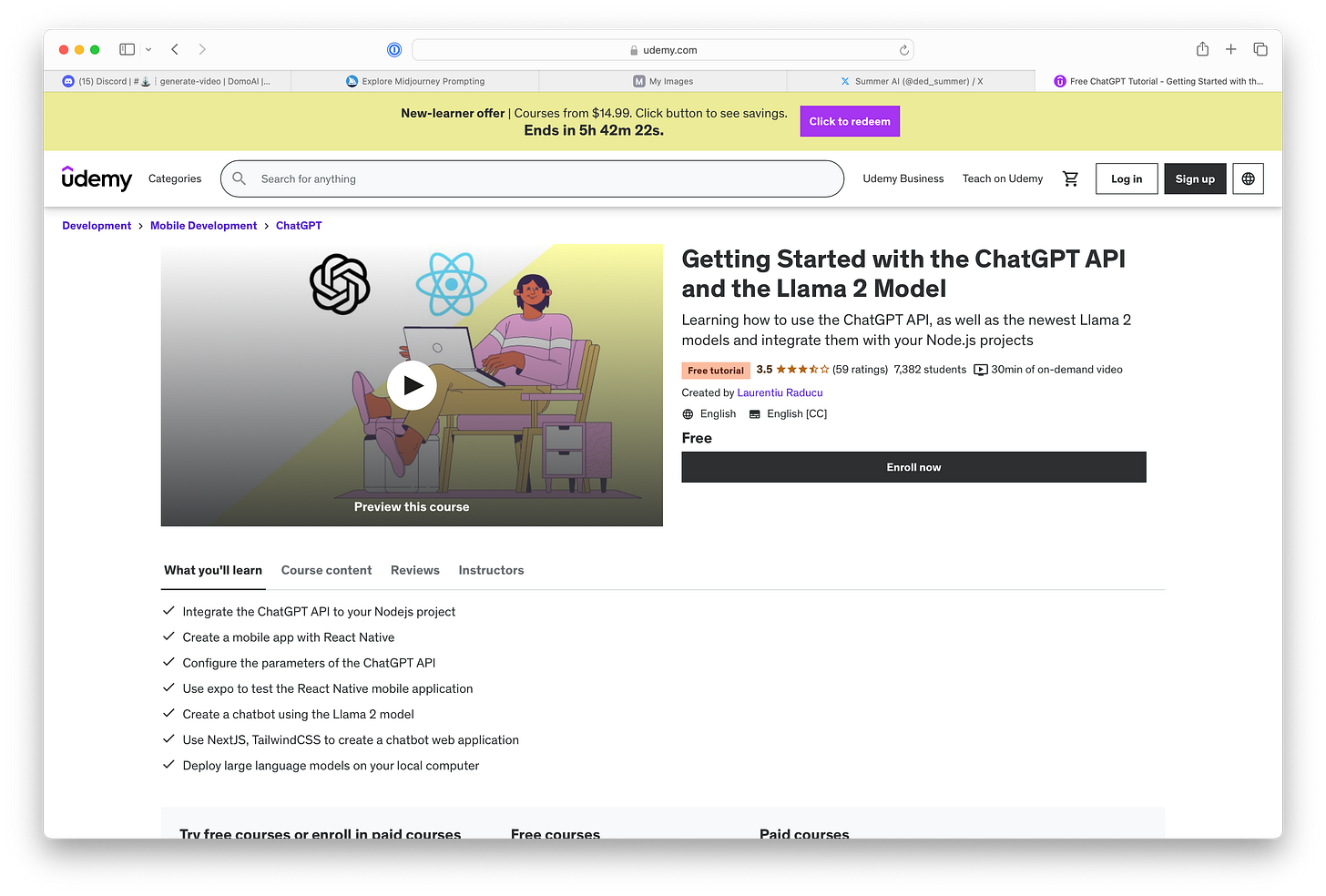Image resolution: width=1326 pixels, height=896 pixels.
Task: Switch to Explore Midjourney Prompting tab
Action: coord(415,81)
